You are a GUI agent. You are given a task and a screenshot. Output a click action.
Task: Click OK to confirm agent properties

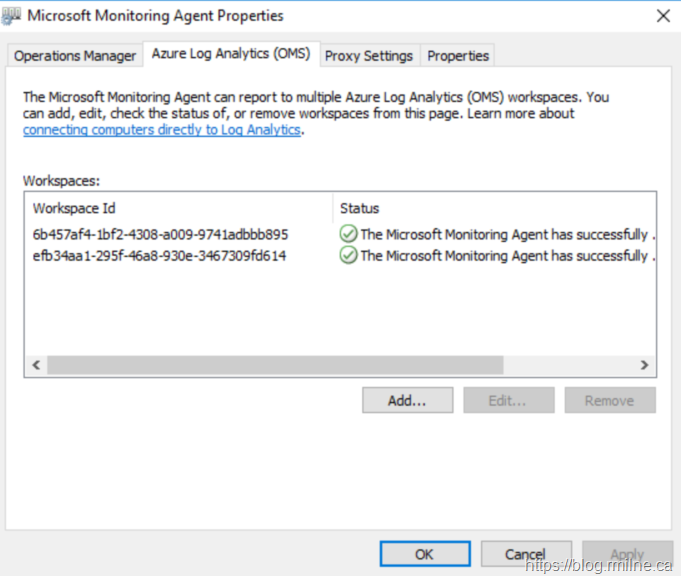pyautogui.click(x=425, y=553)
